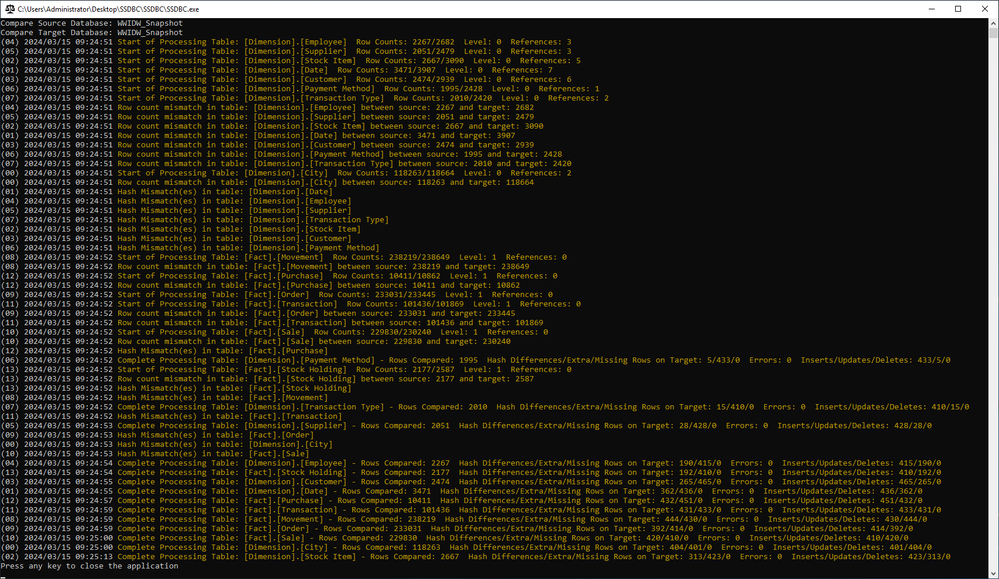Click row count mismatch line for [Dimension].[Supplier]

click(268, 117)
